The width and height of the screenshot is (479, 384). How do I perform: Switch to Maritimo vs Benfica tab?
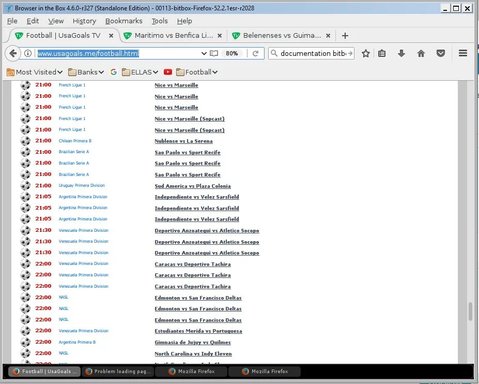click(173, 36)
